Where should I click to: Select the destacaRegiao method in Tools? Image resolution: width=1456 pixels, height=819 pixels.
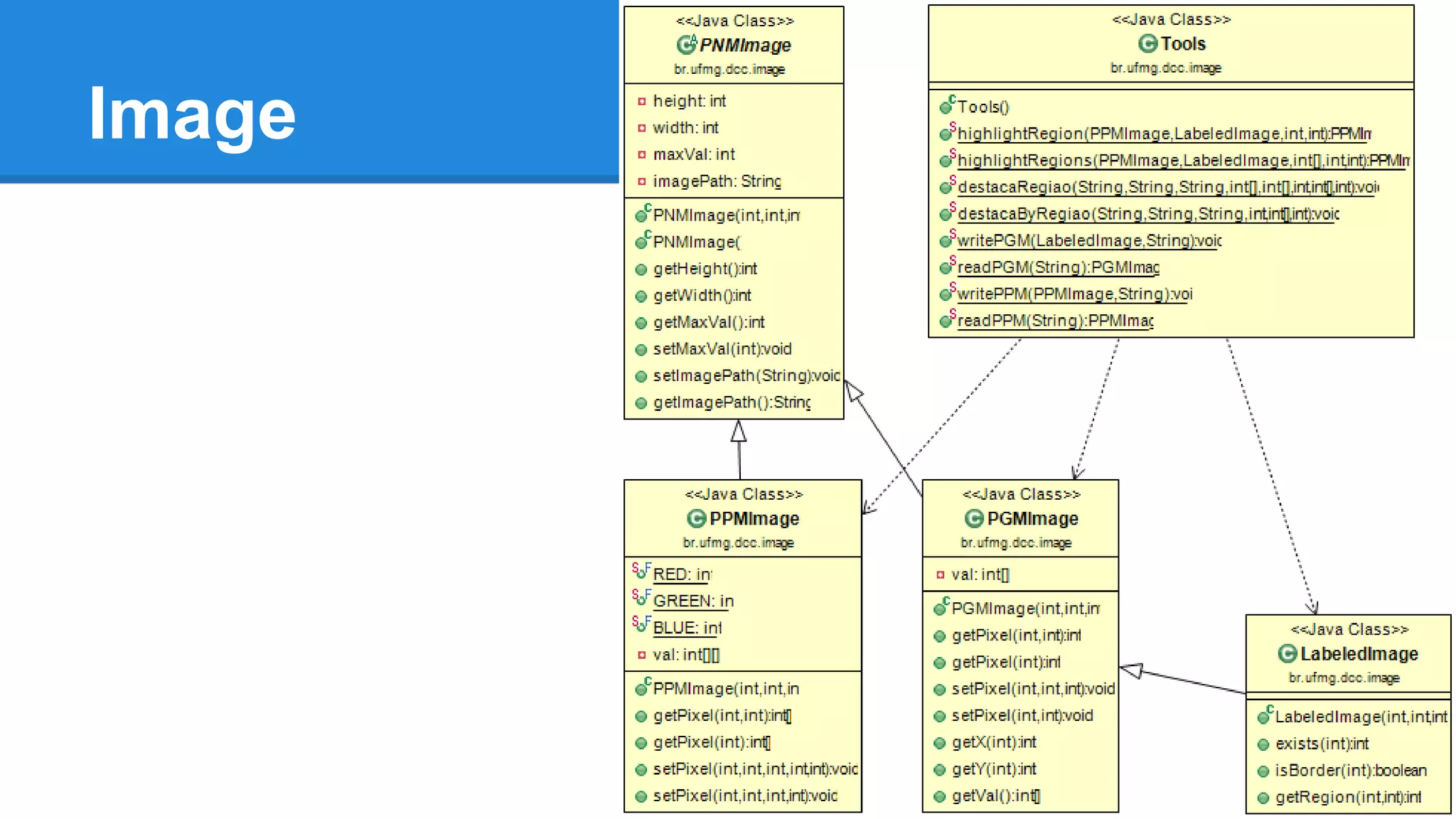pyautogui.click(x=1167, y=187)
